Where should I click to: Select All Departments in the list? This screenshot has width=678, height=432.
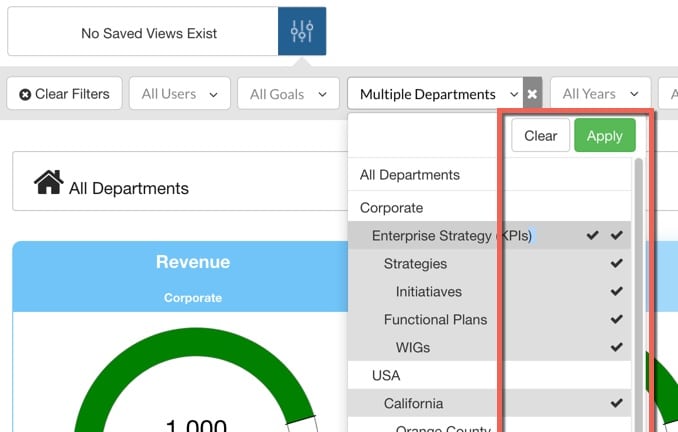410,175
